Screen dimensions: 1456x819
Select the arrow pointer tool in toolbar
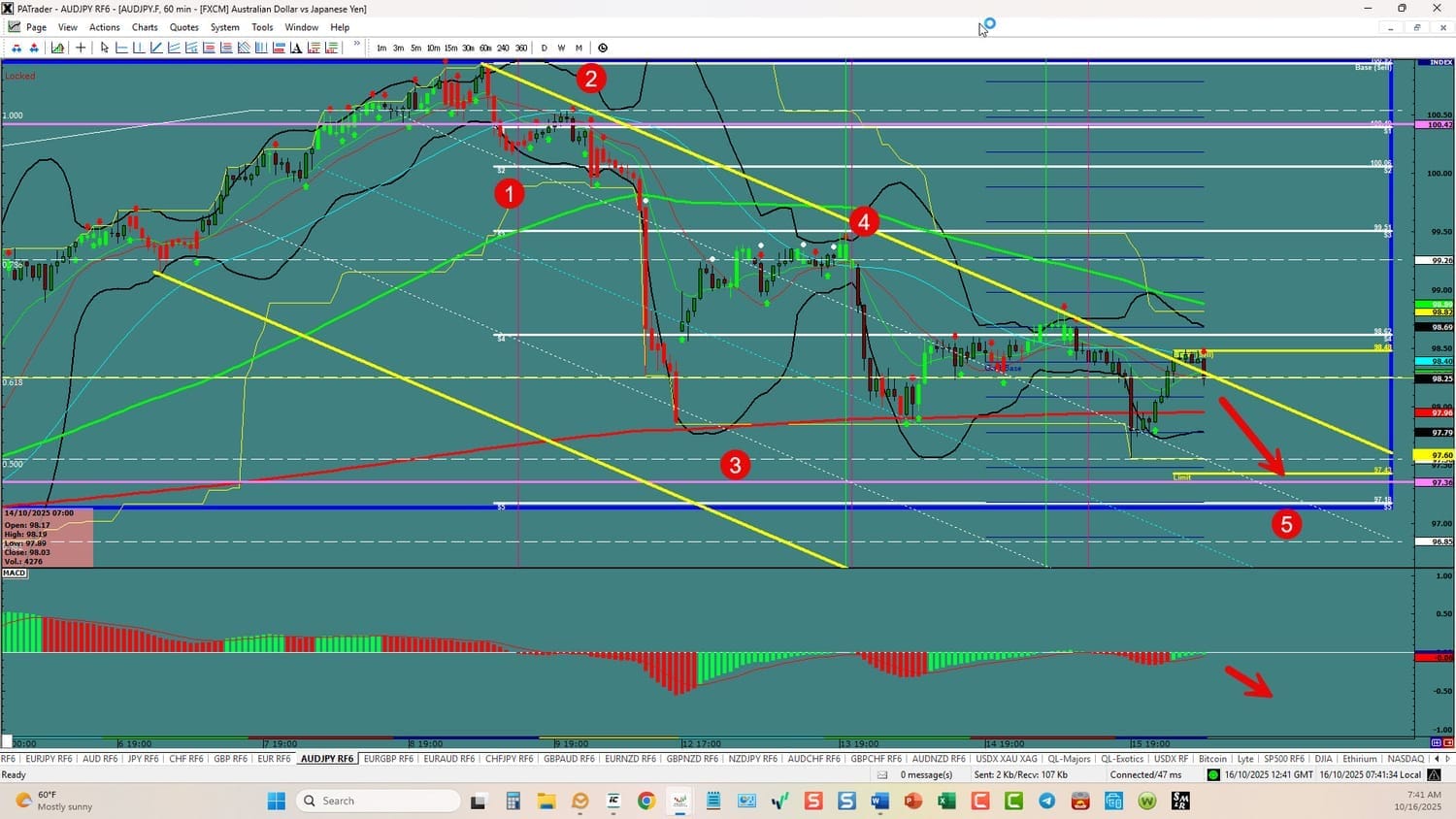[105, 48]
